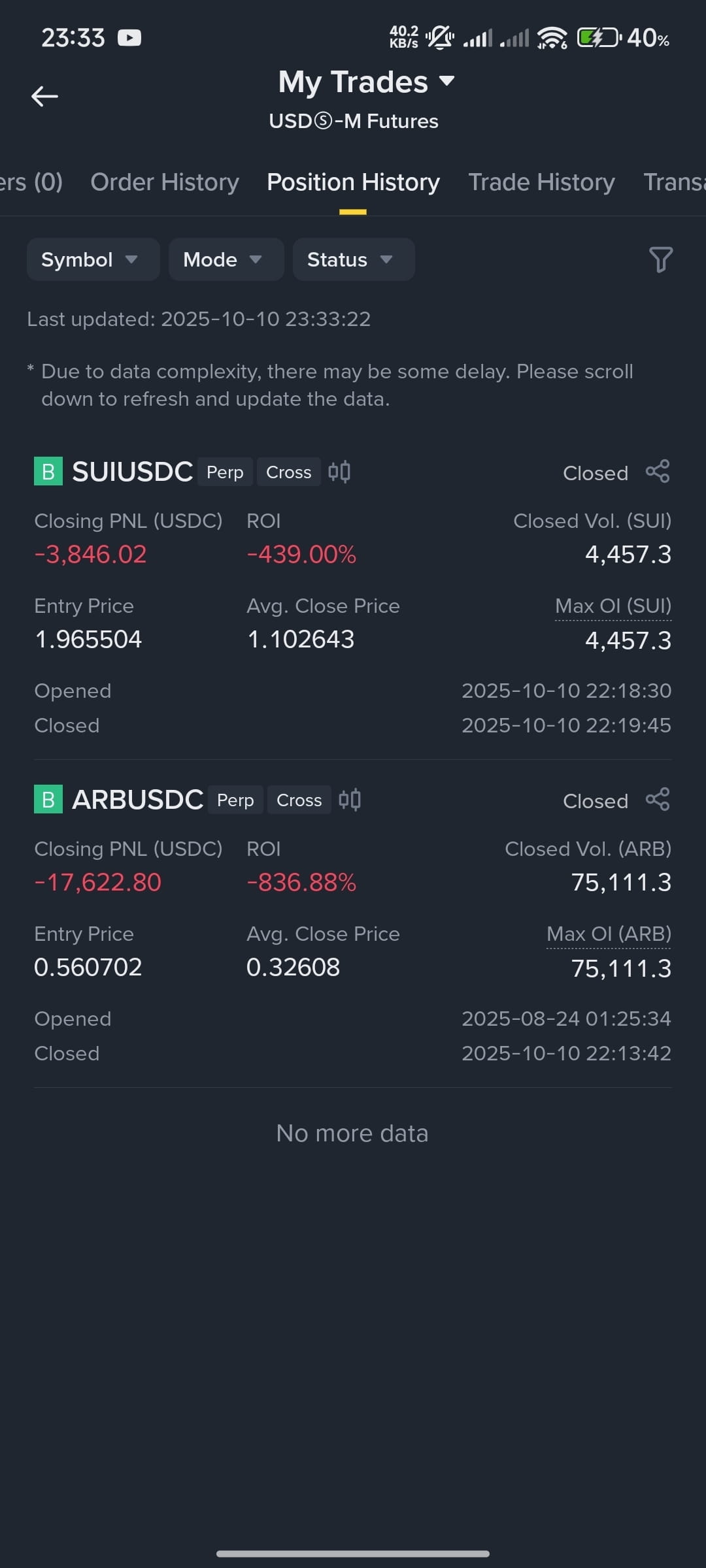Select ARB closed time 2025-10-10 22:13:42
The width and height of the screenshot is (706, 1568).
tap(566, 1053)
